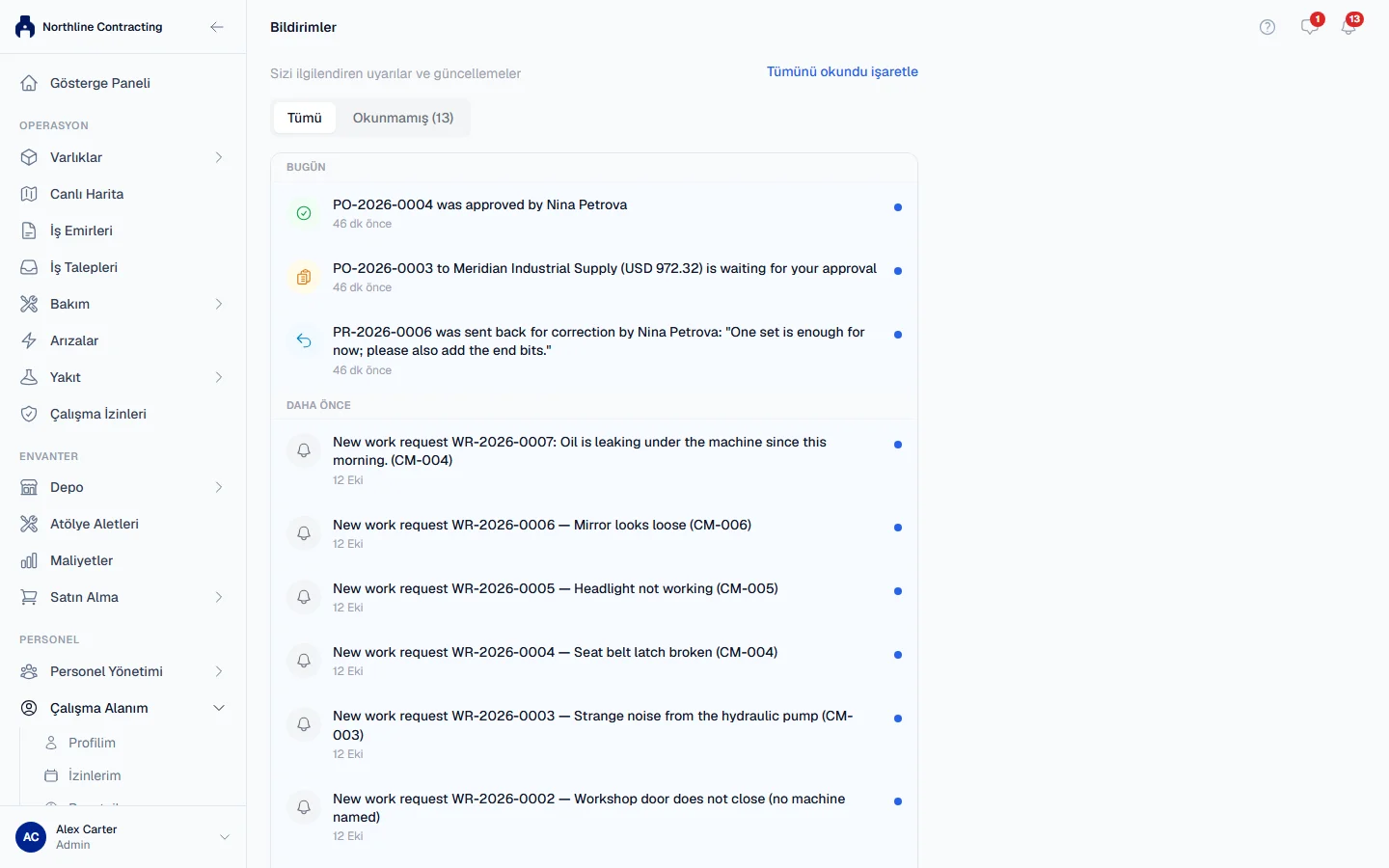Open the WR-2026-0004 Seat belt latch notification

coord(594,662)
